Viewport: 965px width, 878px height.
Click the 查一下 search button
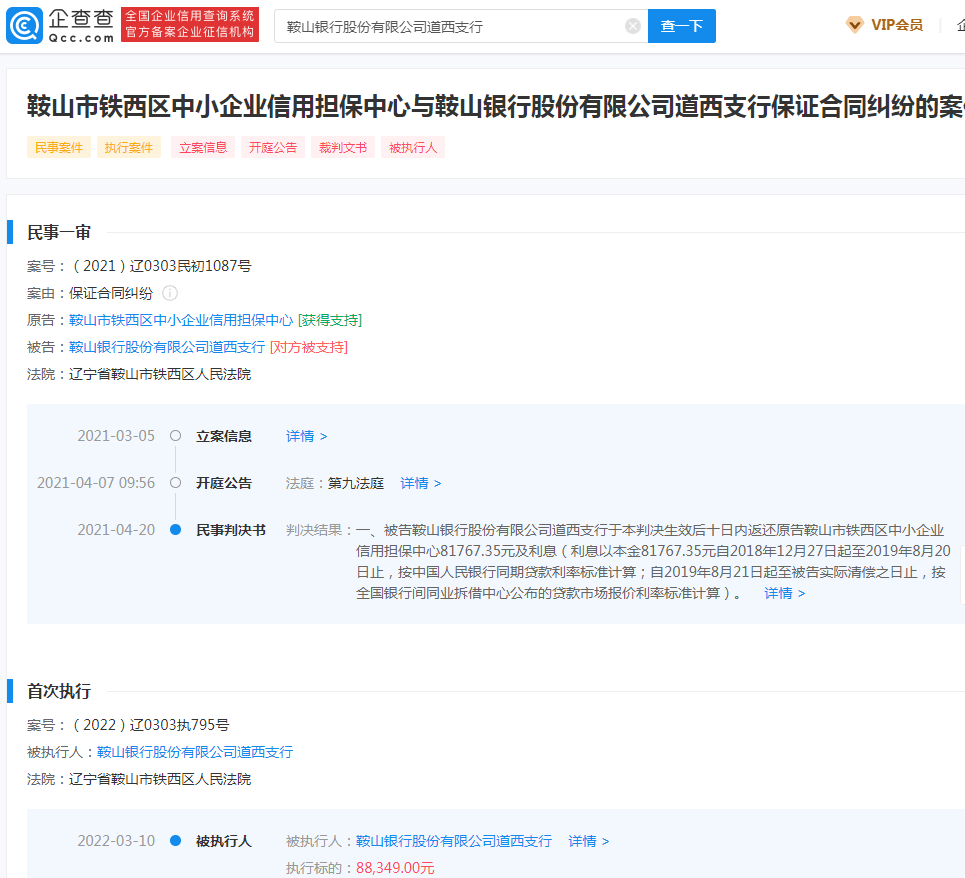pos(681,26)
